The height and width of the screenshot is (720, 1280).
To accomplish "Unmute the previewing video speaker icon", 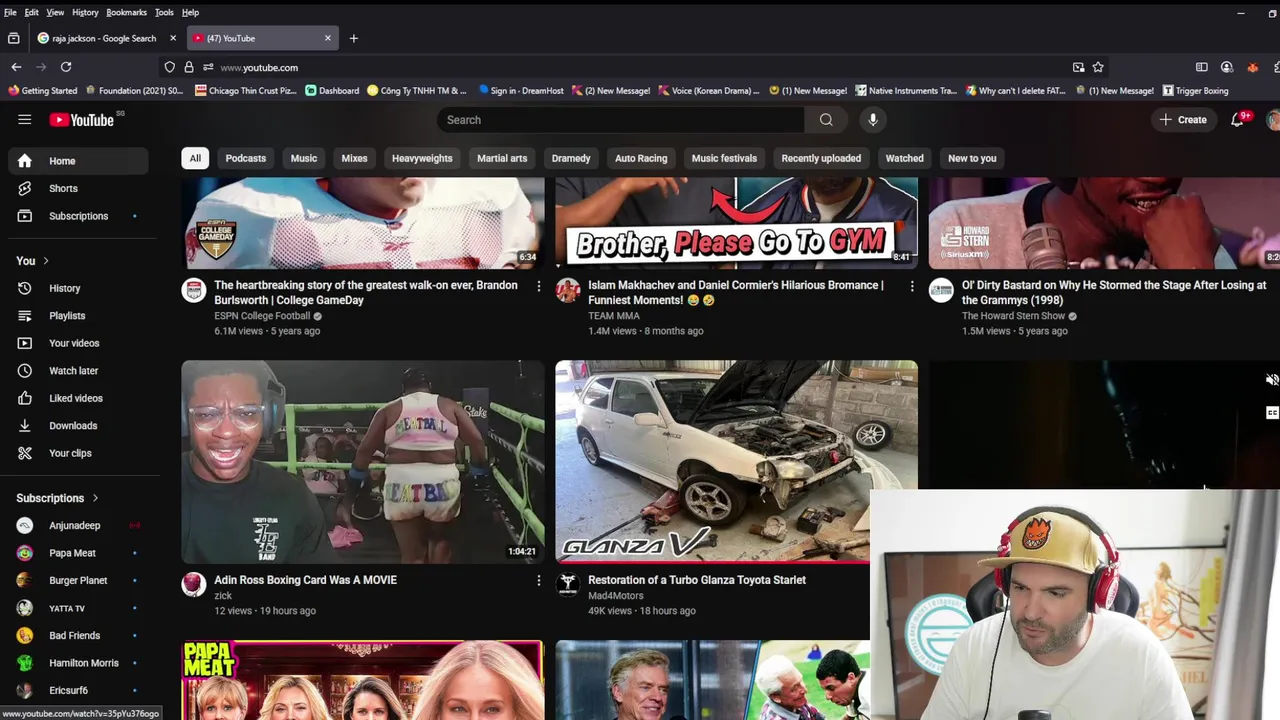I will [x=1272, y=380].
